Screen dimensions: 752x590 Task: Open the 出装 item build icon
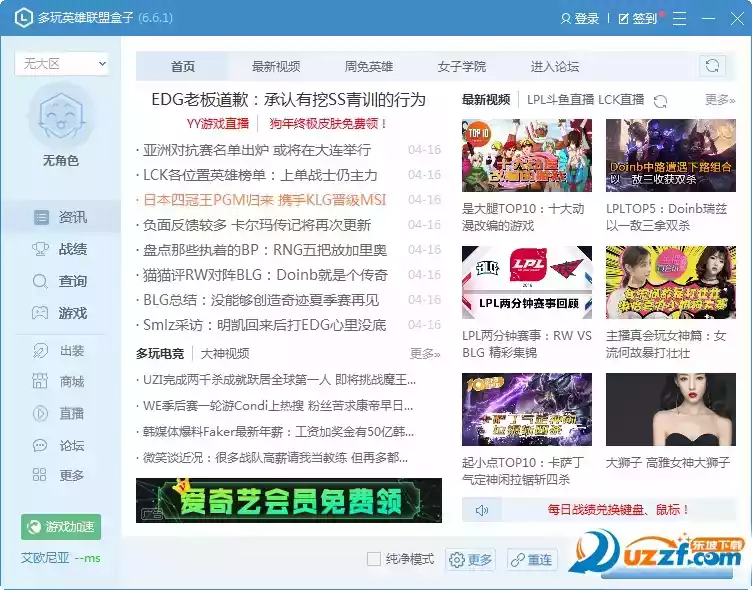[40, 351]
